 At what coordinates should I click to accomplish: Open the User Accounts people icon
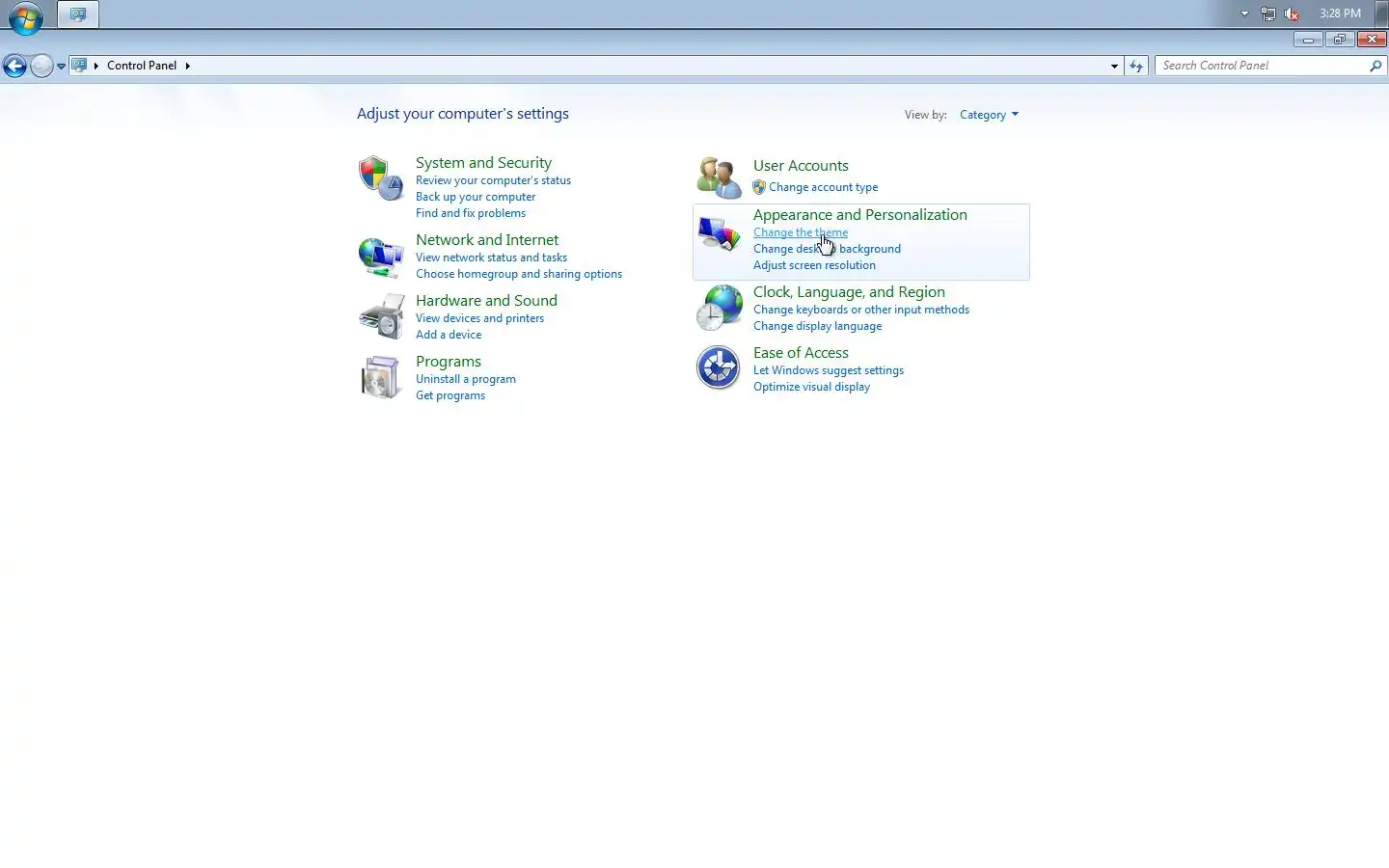pos(719,177)
